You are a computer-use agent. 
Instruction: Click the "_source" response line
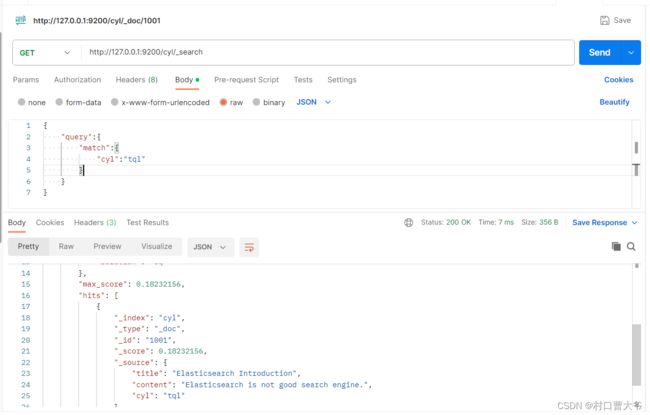141,363
